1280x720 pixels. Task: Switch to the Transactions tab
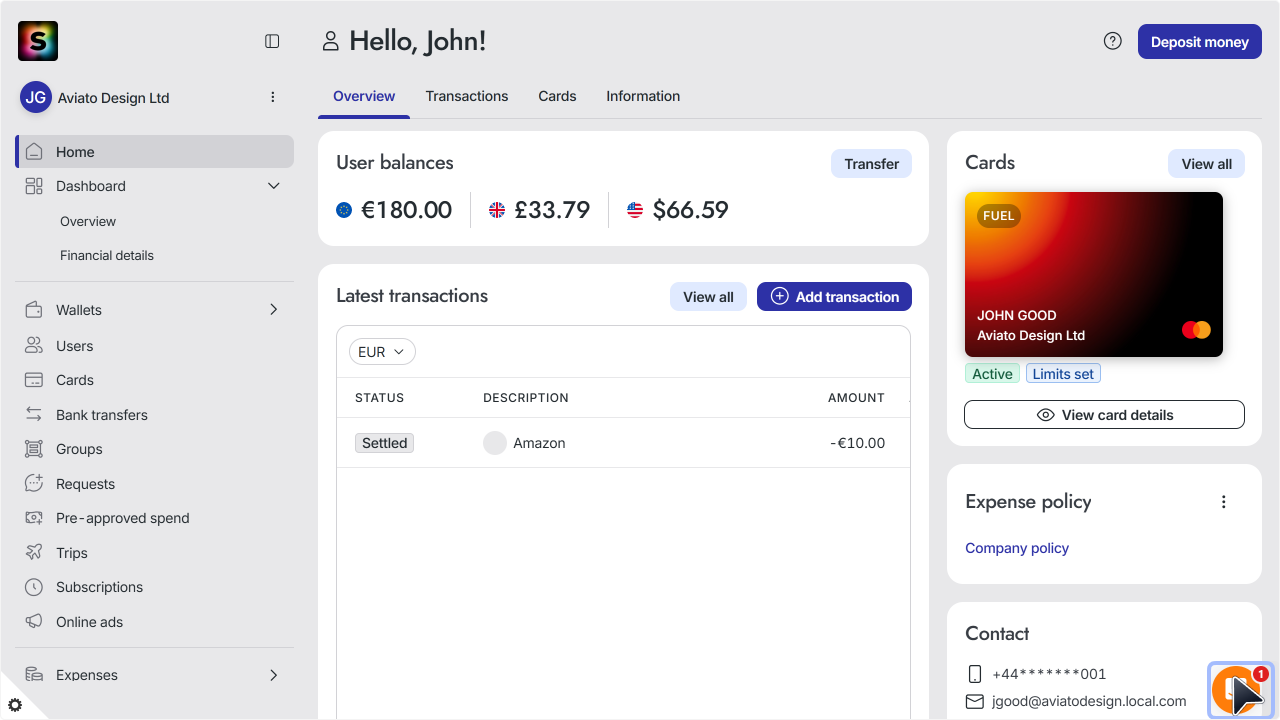tap(467, 96)
